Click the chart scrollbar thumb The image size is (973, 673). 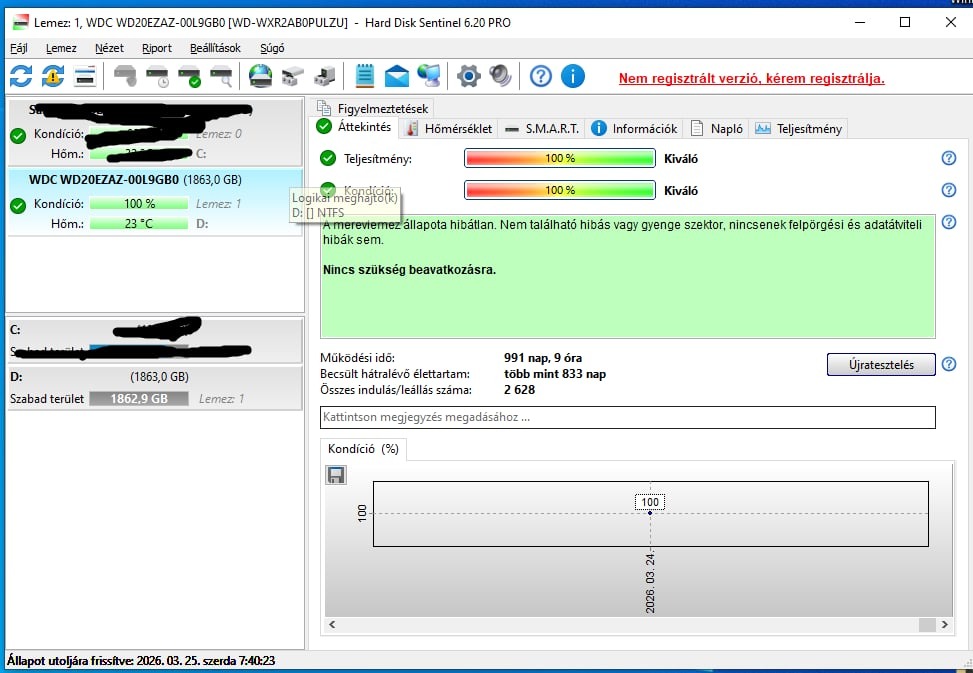tap(927, 625)
